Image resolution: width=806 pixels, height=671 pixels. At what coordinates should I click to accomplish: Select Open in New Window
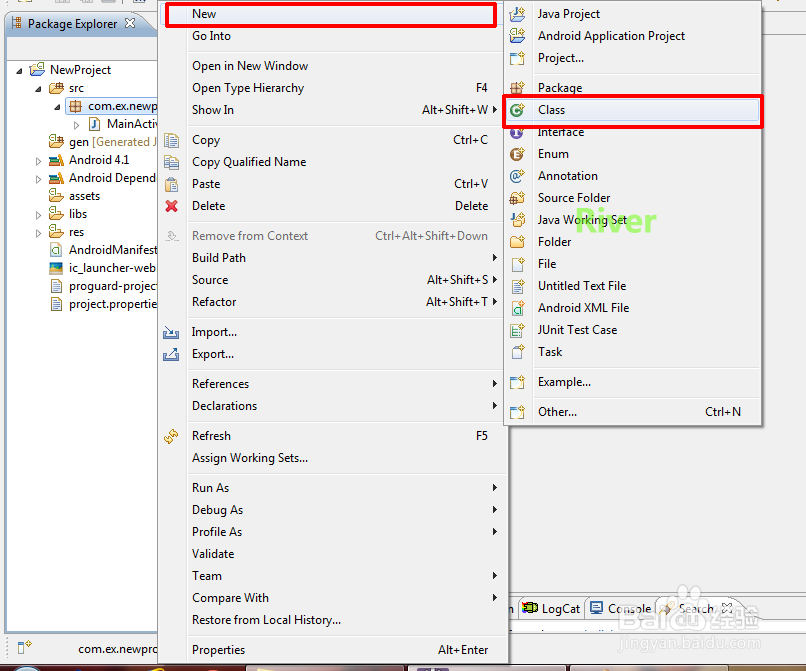[334, 66]
